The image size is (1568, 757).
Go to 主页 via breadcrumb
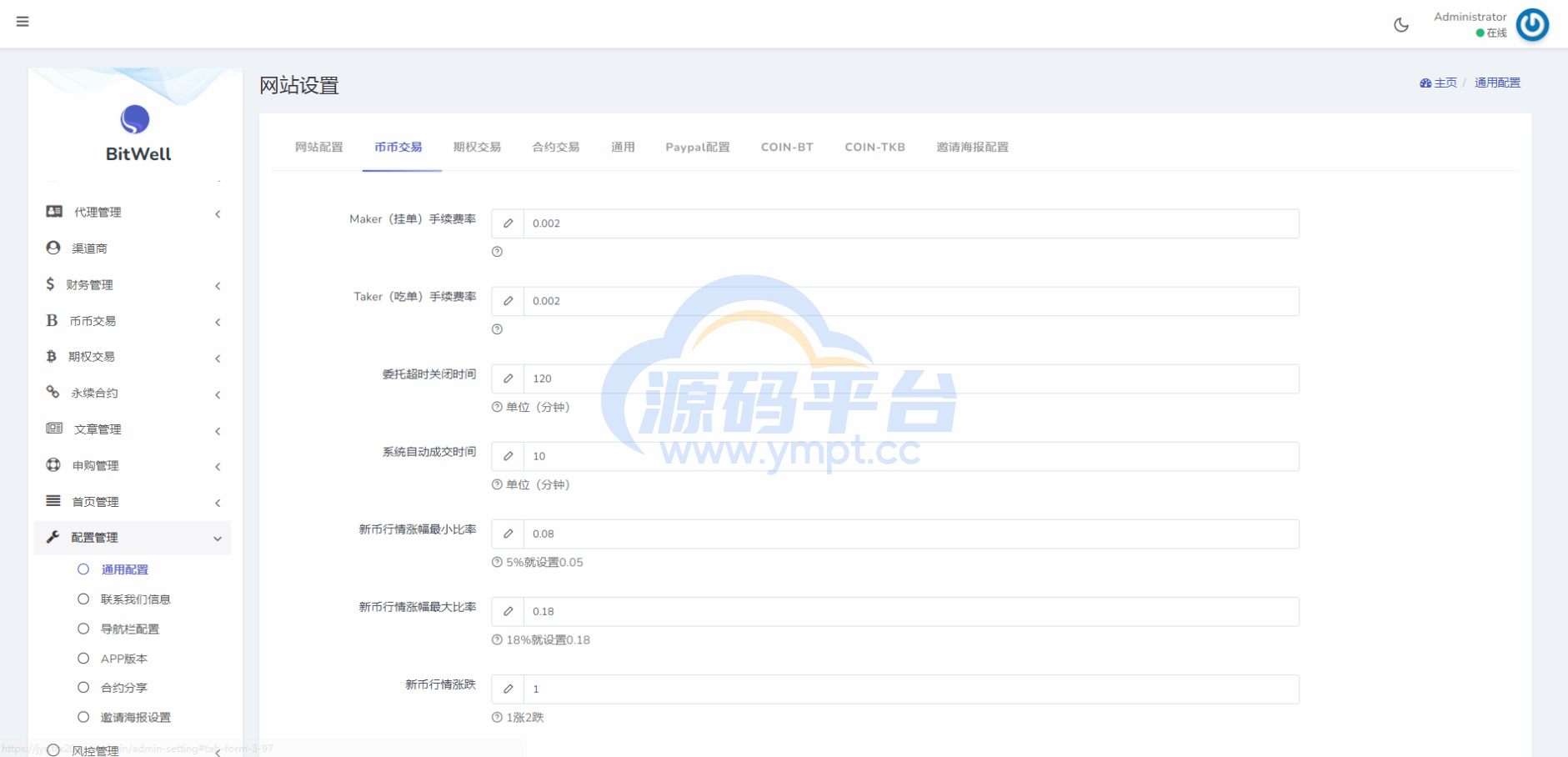coord(1445,83)
